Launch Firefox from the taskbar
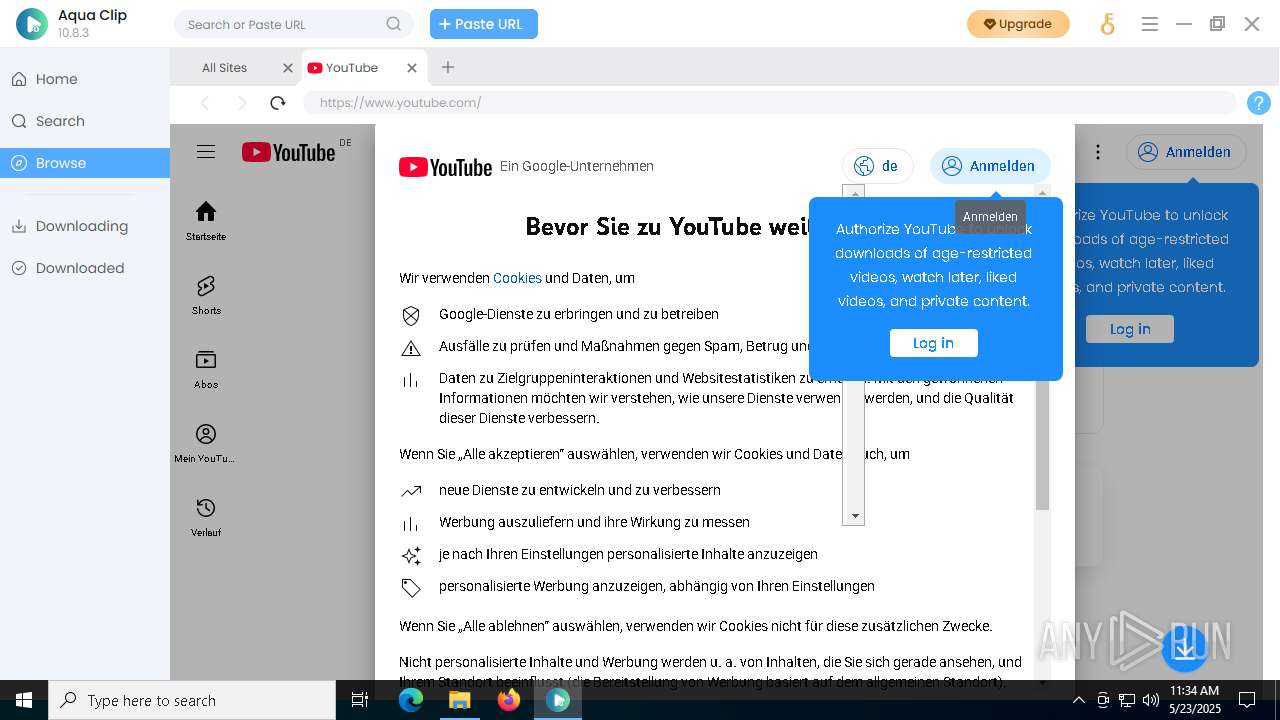The image size is (1280, 720). point(509,700)
